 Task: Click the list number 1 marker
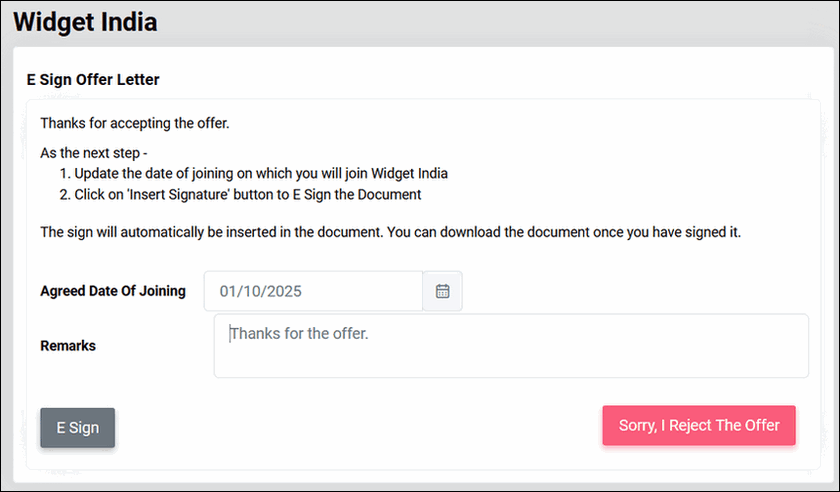(x=63, y=174)
